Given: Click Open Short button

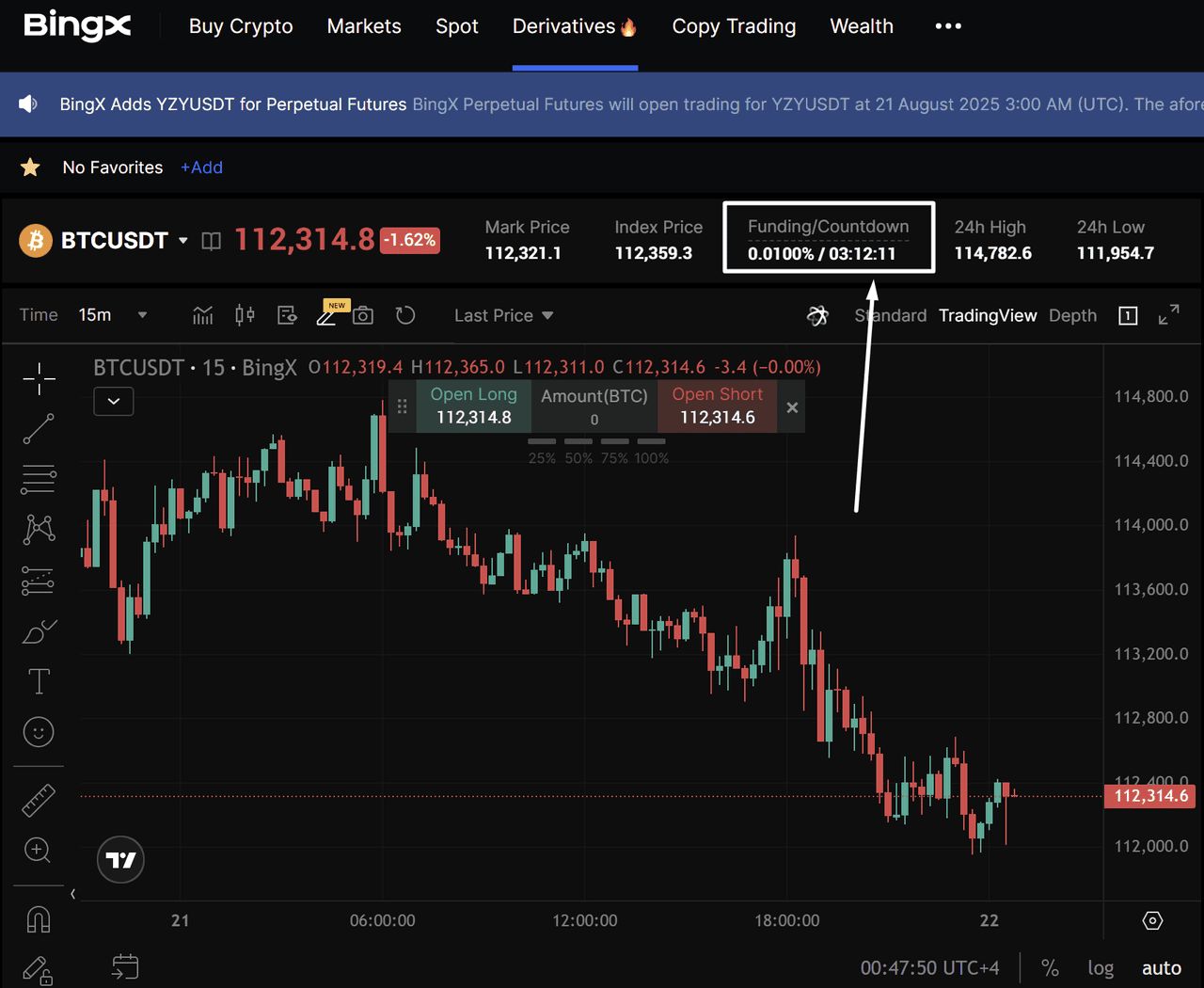Looking at the screenshot, I should point(718,406).
